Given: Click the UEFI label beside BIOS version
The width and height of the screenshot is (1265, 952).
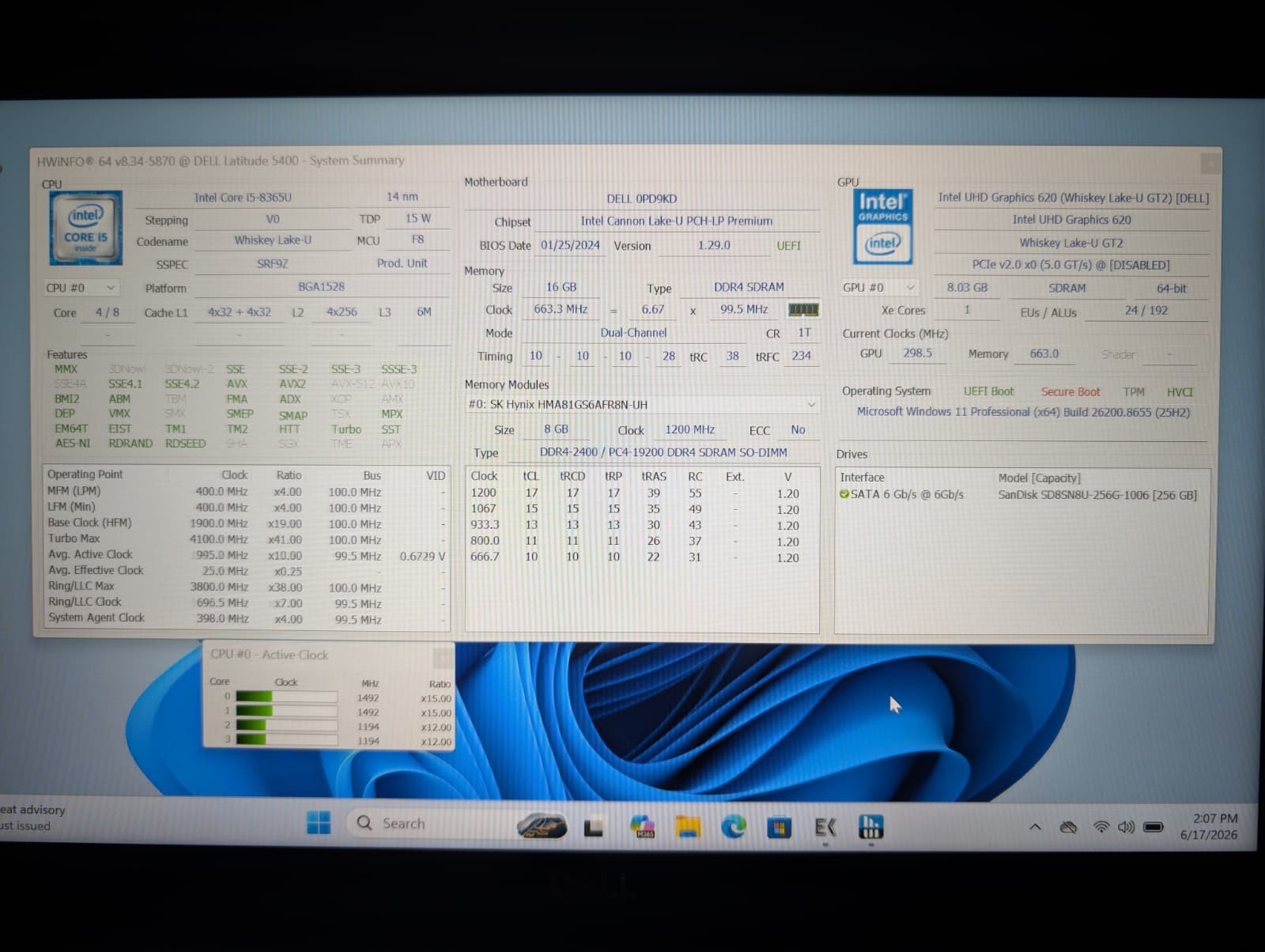Looking at the screenshot, I should pos(789,246).
